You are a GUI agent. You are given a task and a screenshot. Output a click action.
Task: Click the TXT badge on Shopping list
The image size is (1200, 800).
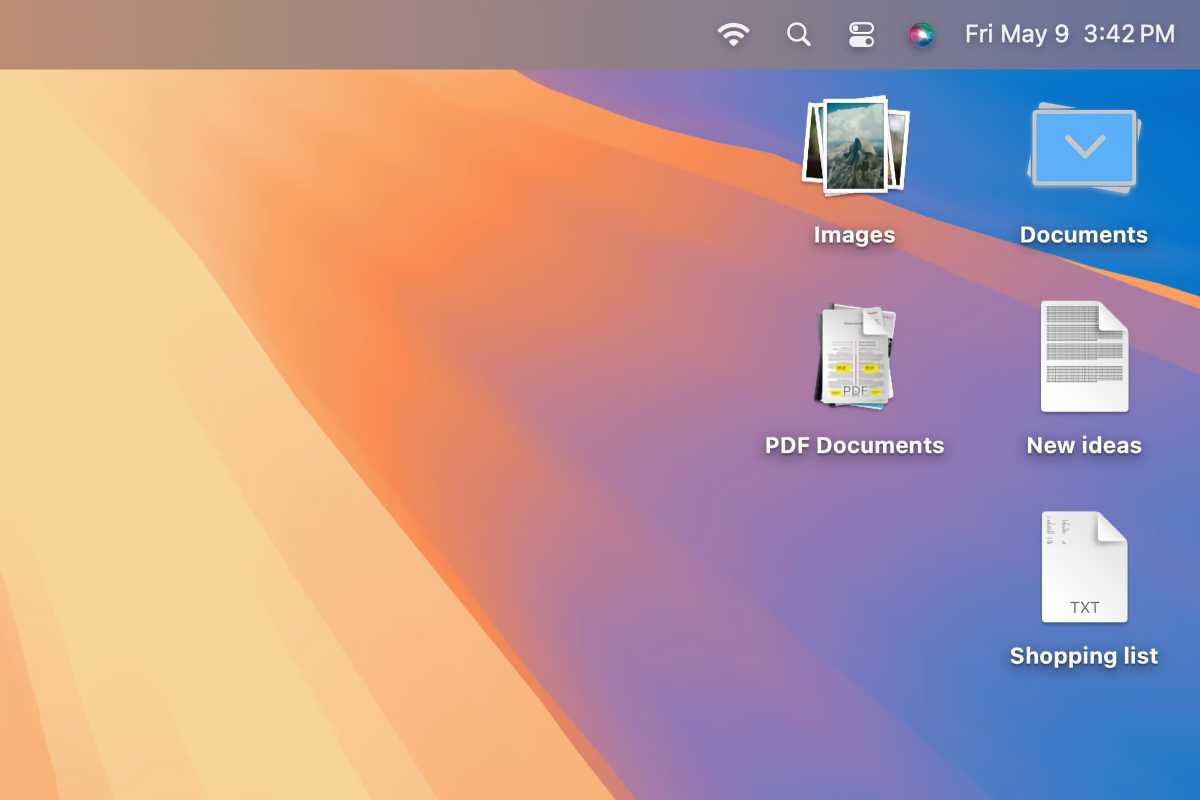(x=1084, y=606)
